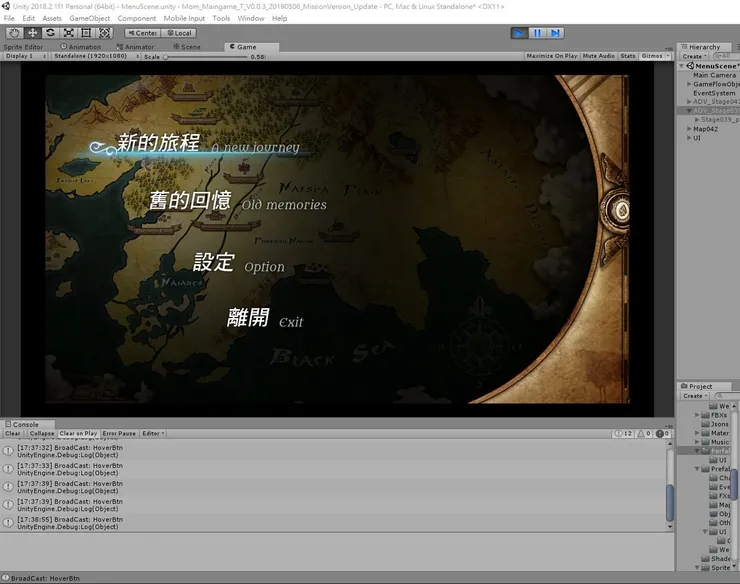The height and width of the screenshot is (584, 740).
Task: Select the Rect Transform tool
Action: click(x=86, y=33)
